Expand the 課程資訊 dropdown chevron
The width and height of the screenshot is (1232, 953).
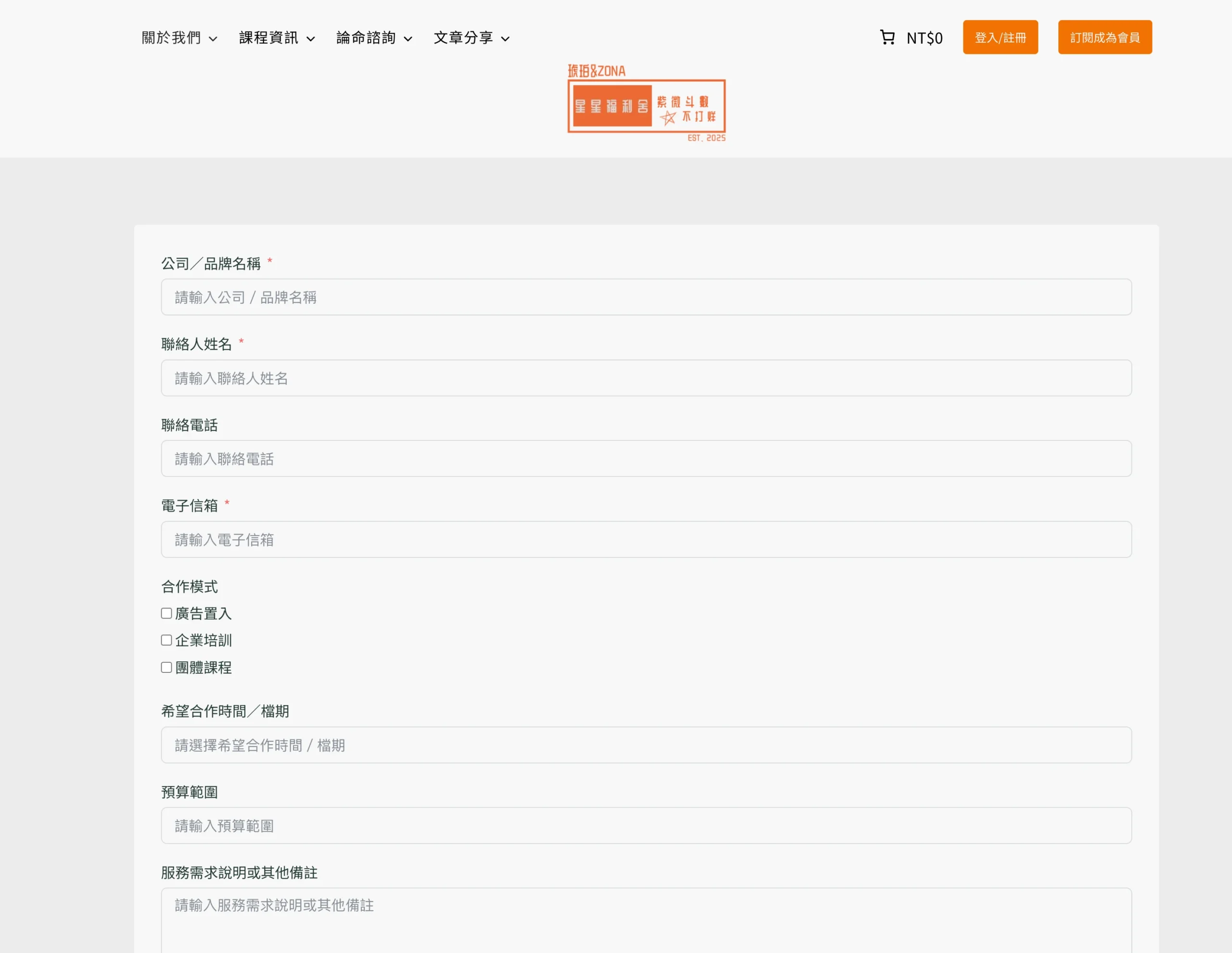311,39
